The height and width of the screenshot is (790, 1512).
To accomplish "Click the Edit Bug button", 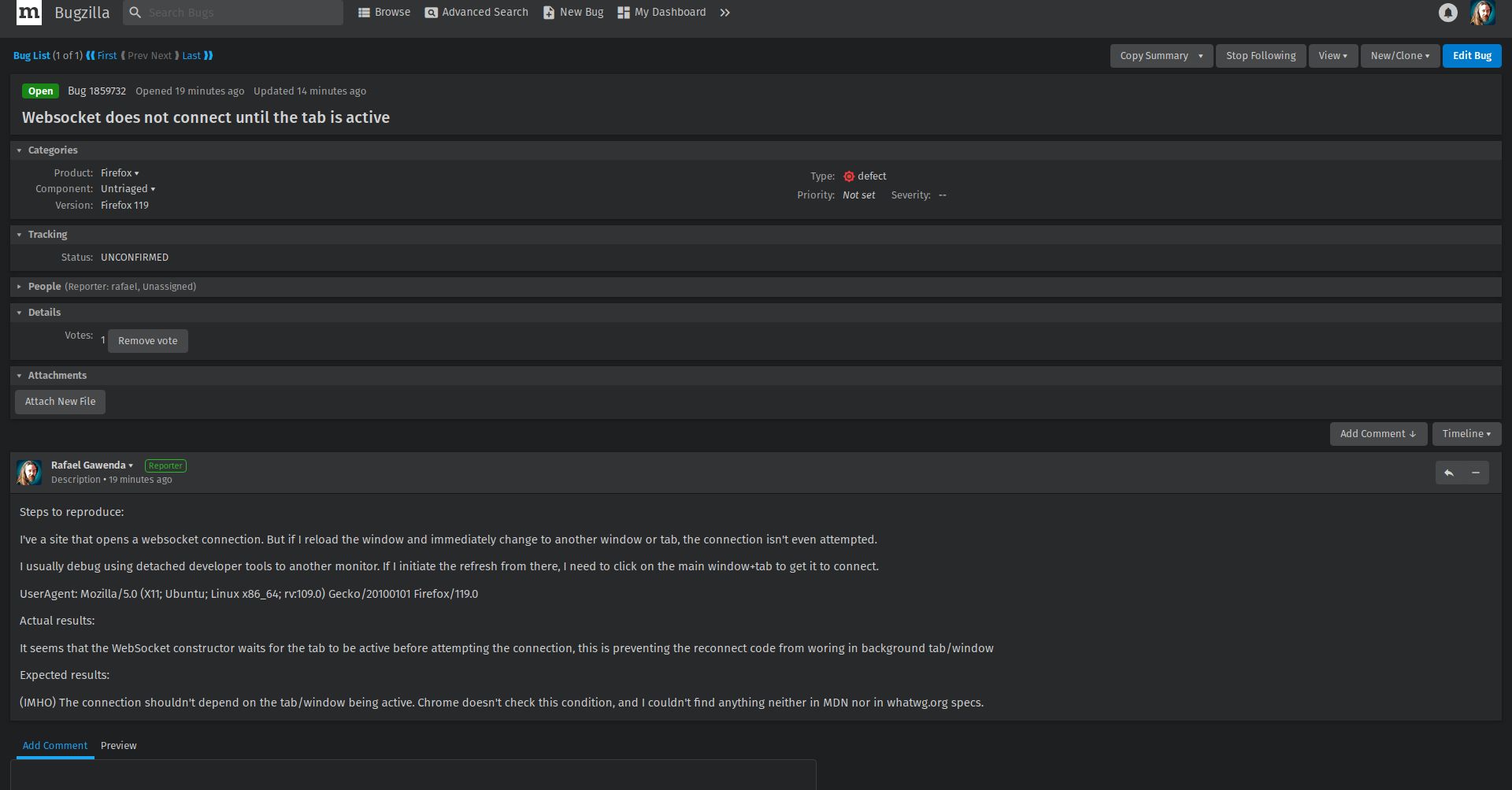I will point(1472,56).
